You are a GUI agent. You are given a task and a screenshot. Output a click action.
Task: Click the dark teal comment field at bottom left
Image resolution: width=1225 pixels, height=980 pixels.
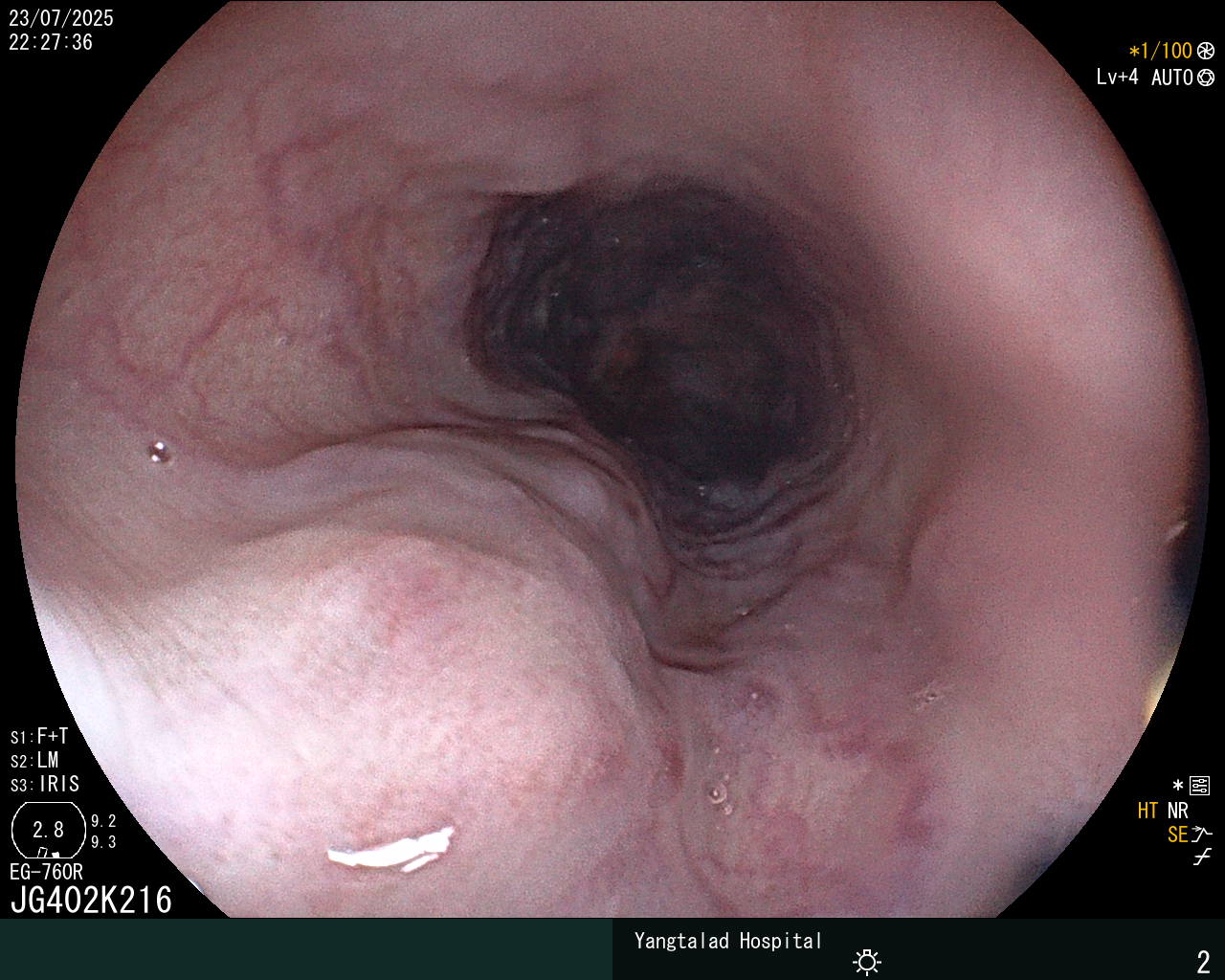tap(306, 949)
